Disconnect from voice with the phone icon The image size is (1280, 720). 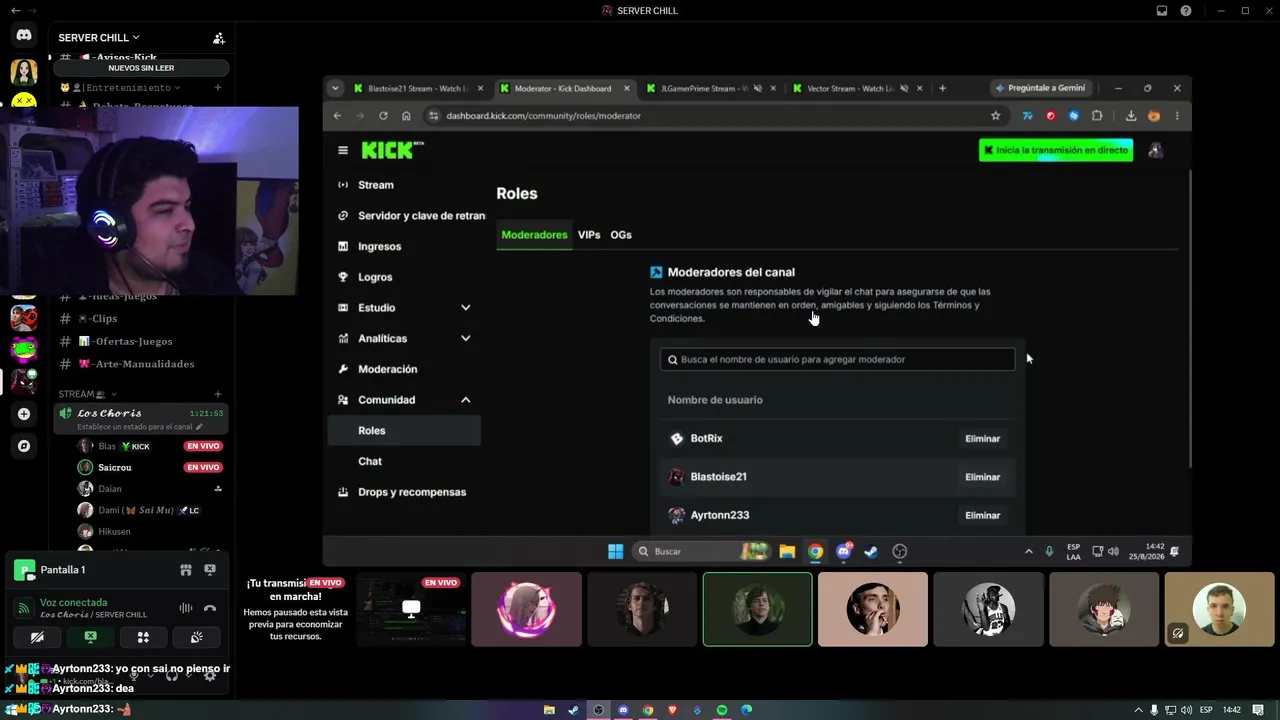pos(210,608)
